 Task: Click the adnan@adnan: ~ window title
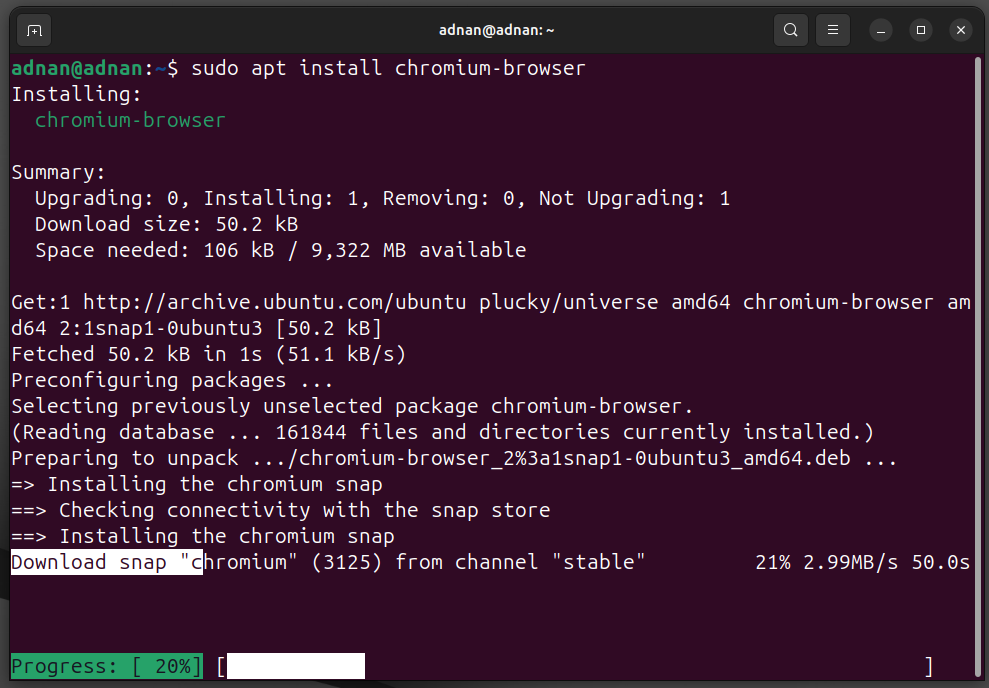[496, 30]
